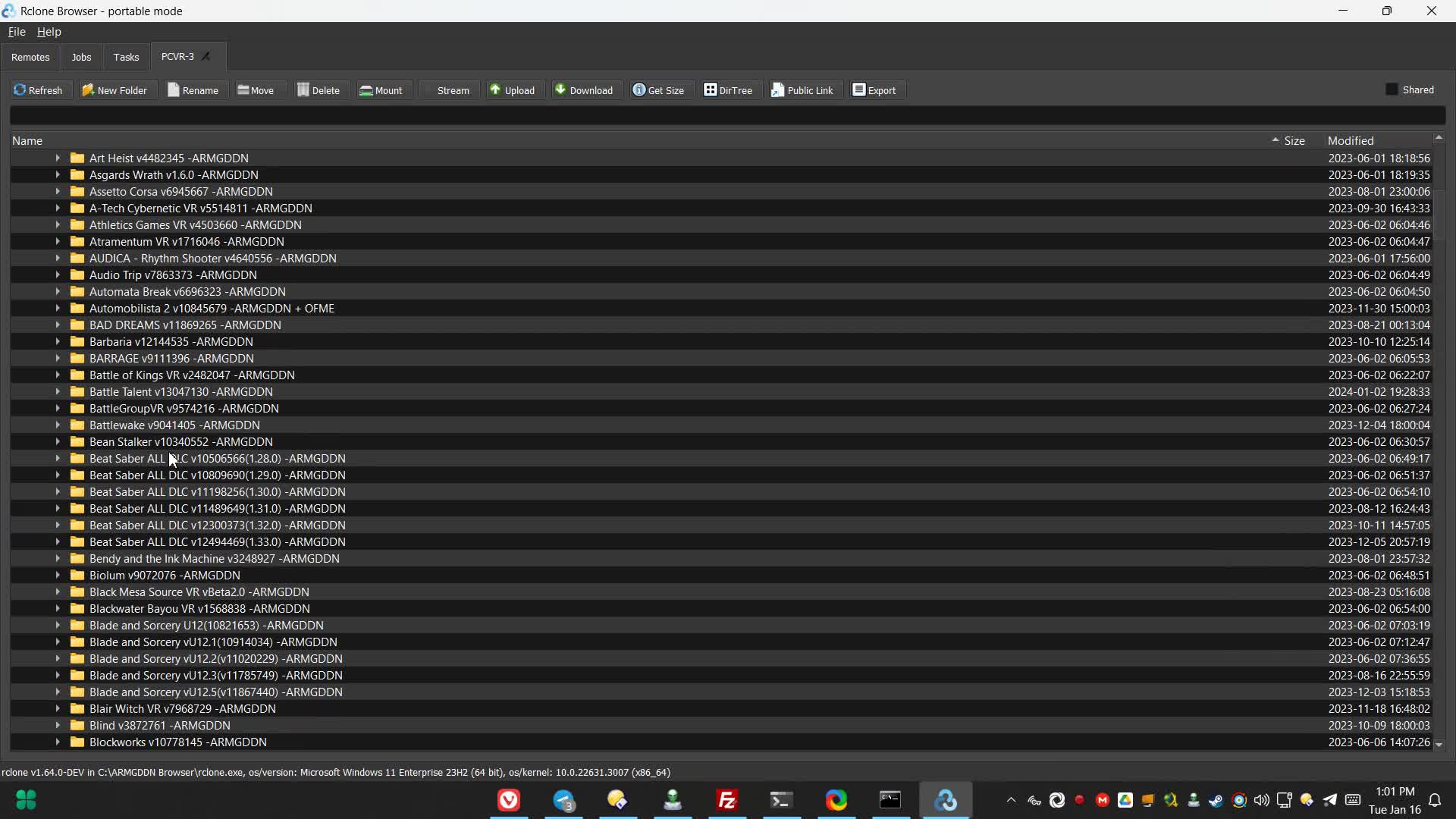Expand the Bean Stalker folder
The width and height of the screenshot is (1456, 819).
[58, 442]
